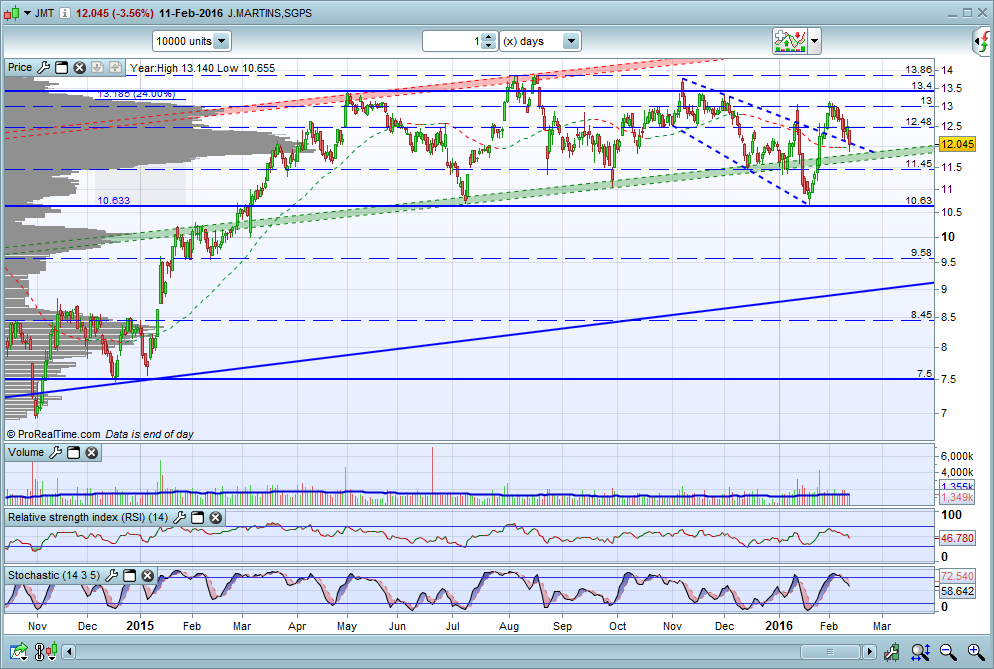Move Price panel up arrow icon
Image resolution: width=994 pixels, height=669 pixels.
[115, 67]
